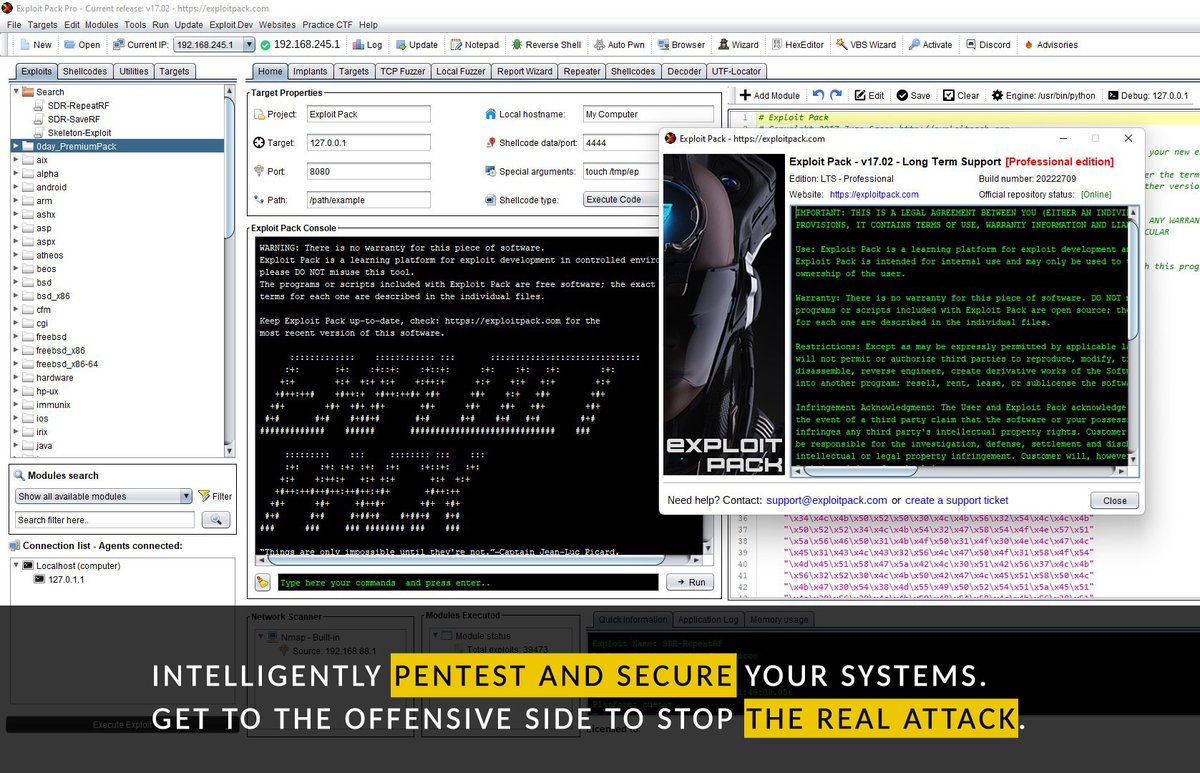Click the Open folder toolbar button
This screenshot has width=1200, height=773.
(x=82, y=44)
